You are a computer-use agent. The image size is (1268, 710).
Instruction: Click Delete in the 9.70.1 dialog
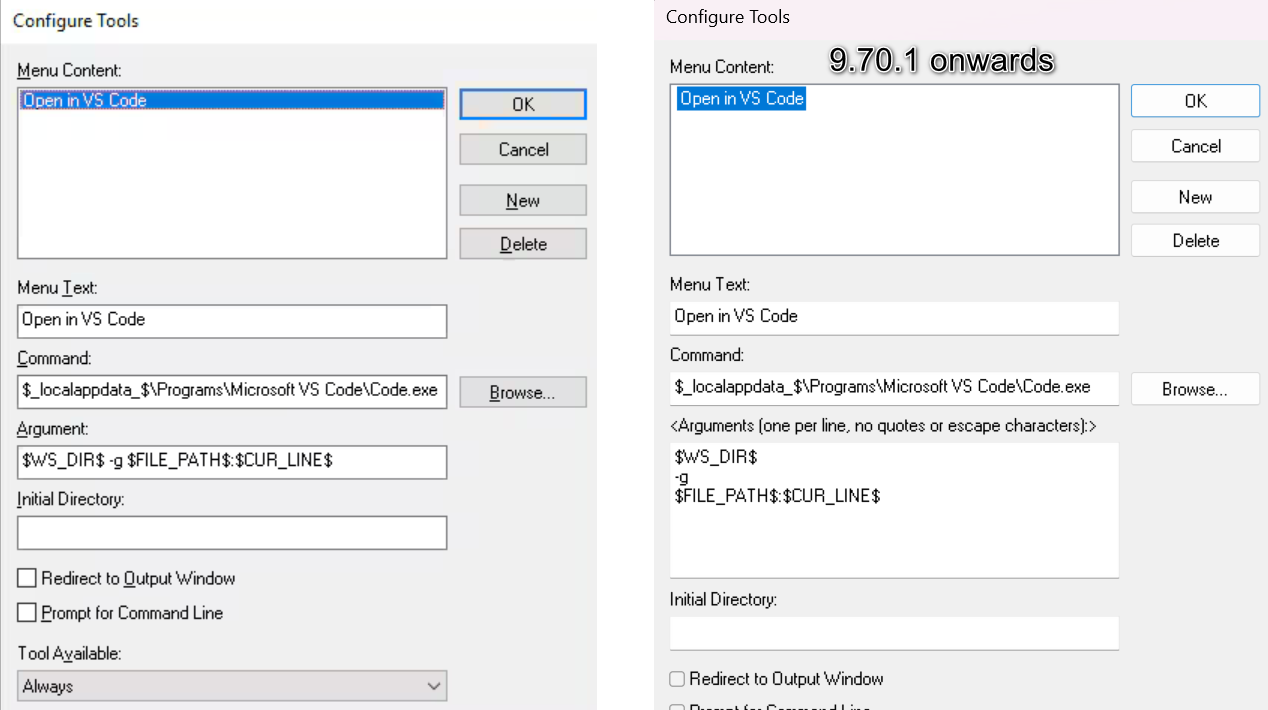tap(1195, 240)
